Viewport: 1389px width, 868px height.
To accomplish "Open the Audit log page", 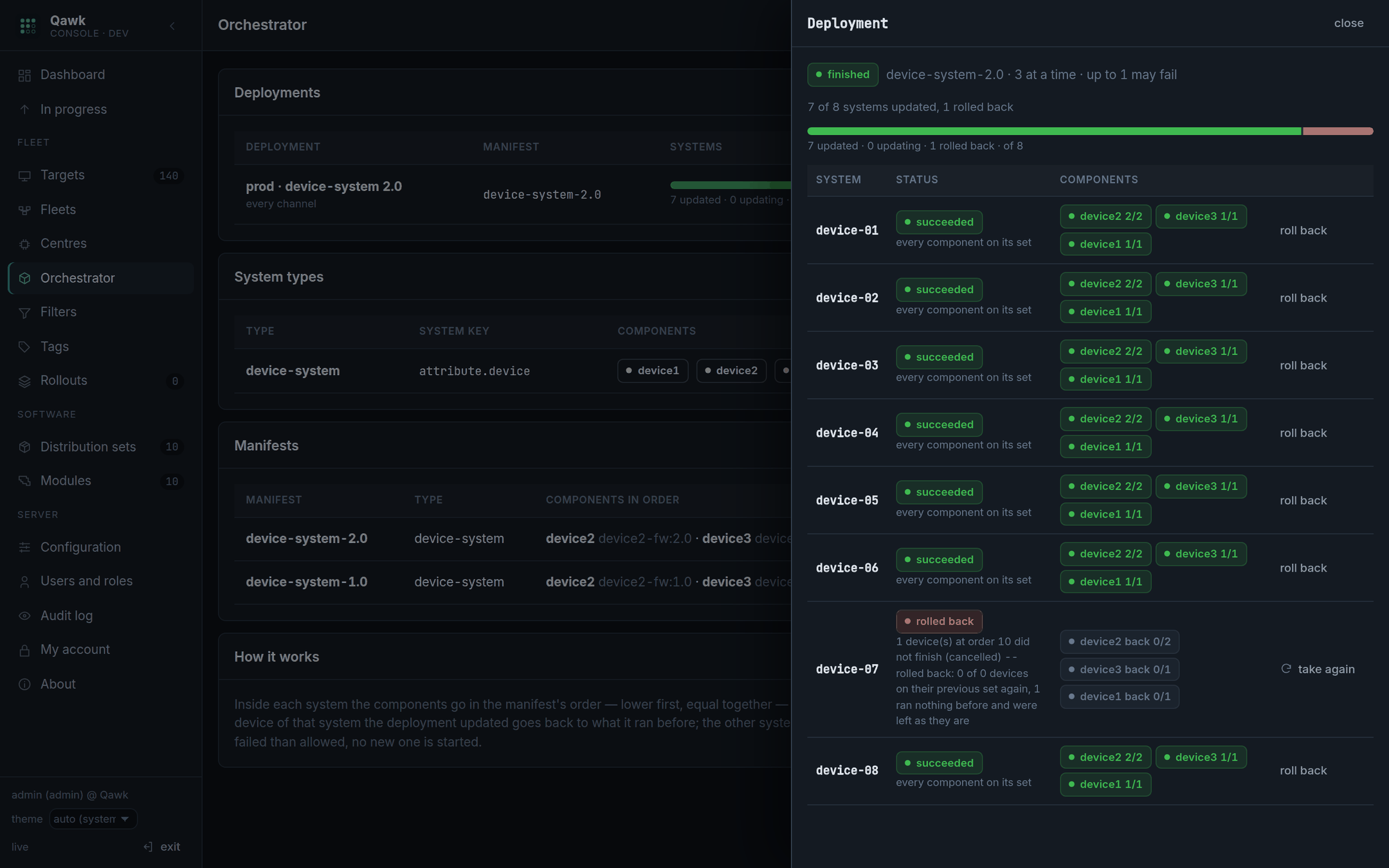I will point(101,615).
